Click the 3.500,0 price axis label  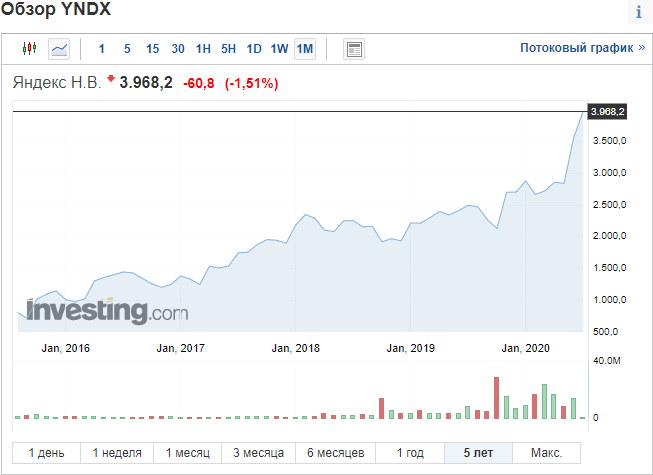point(610,141)
